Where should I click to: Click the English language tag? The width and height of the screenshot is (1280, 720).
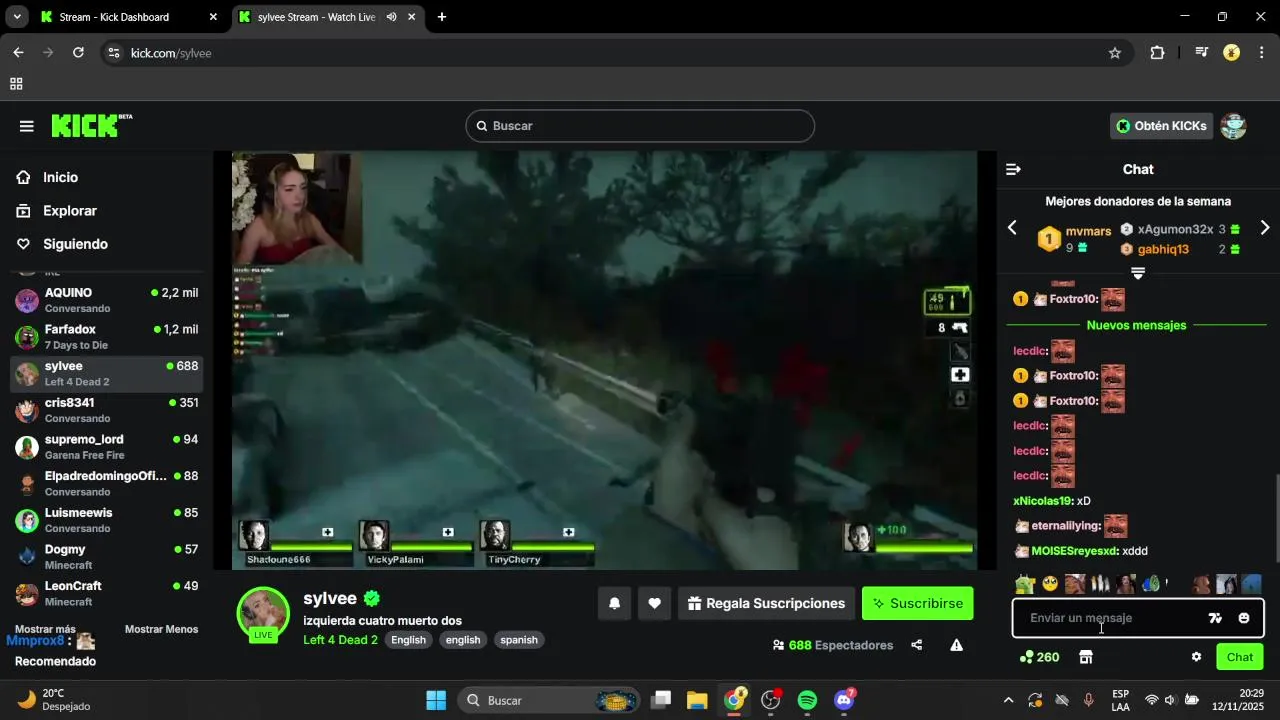click(408, 640)
